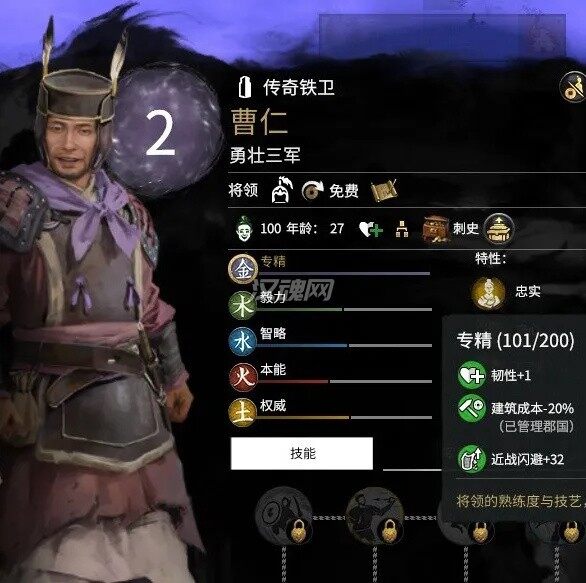Image resolution: width=586 pixels, height=583 pixels.
Task: Click the heart plus resilience icon
Action: pyautogui.click(x=371, y=229)
